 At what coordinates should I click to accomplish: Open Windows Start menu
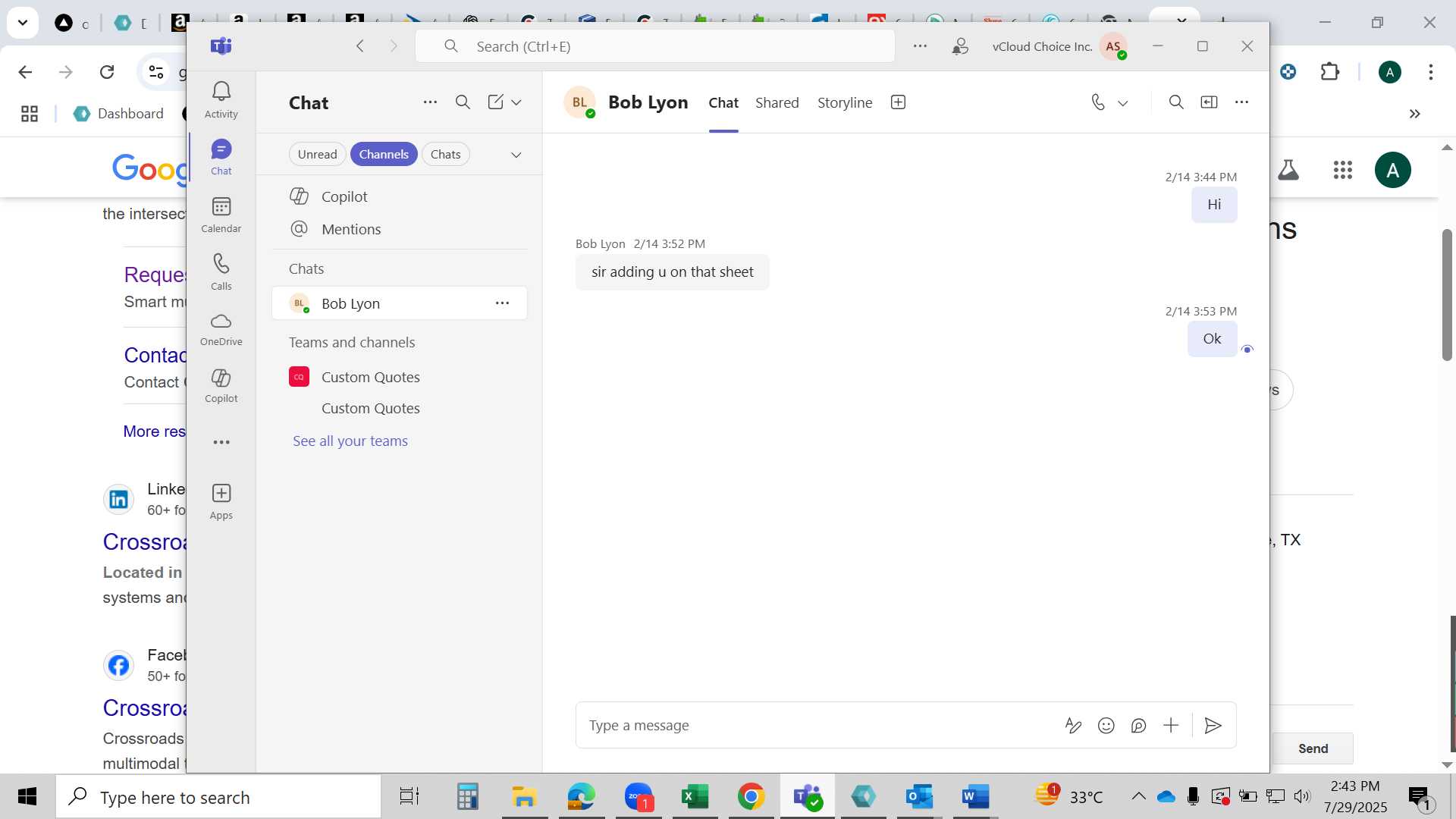point(27,797)
